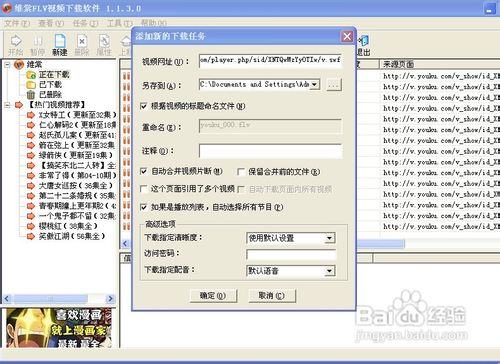This screenshot has width=500, height=364.
Task: Open 下载指定清晰度 dropdown
Action: (x=329, y=238)
